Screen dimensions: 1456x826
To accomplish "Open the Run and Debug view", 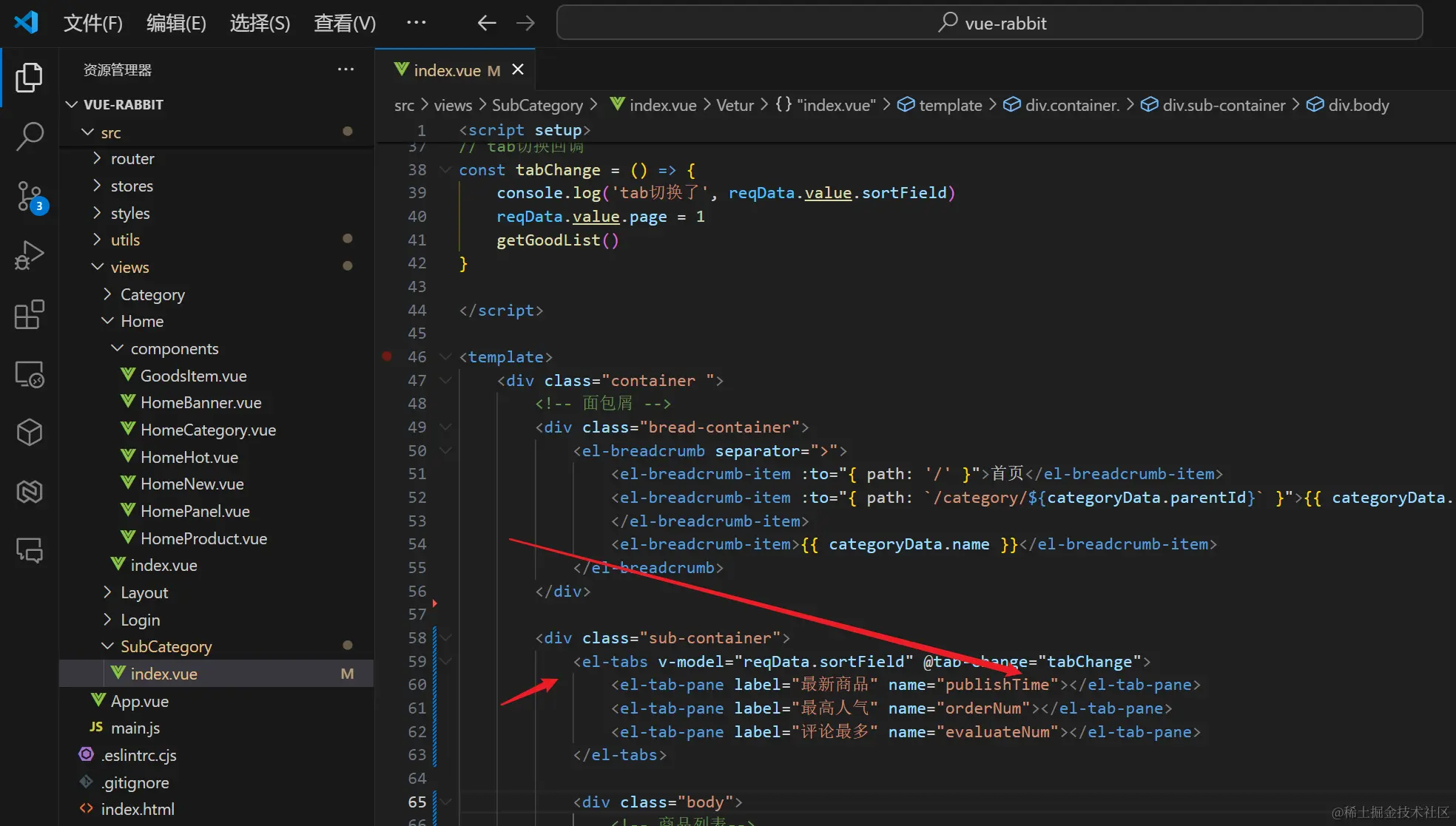I will 29,256.
